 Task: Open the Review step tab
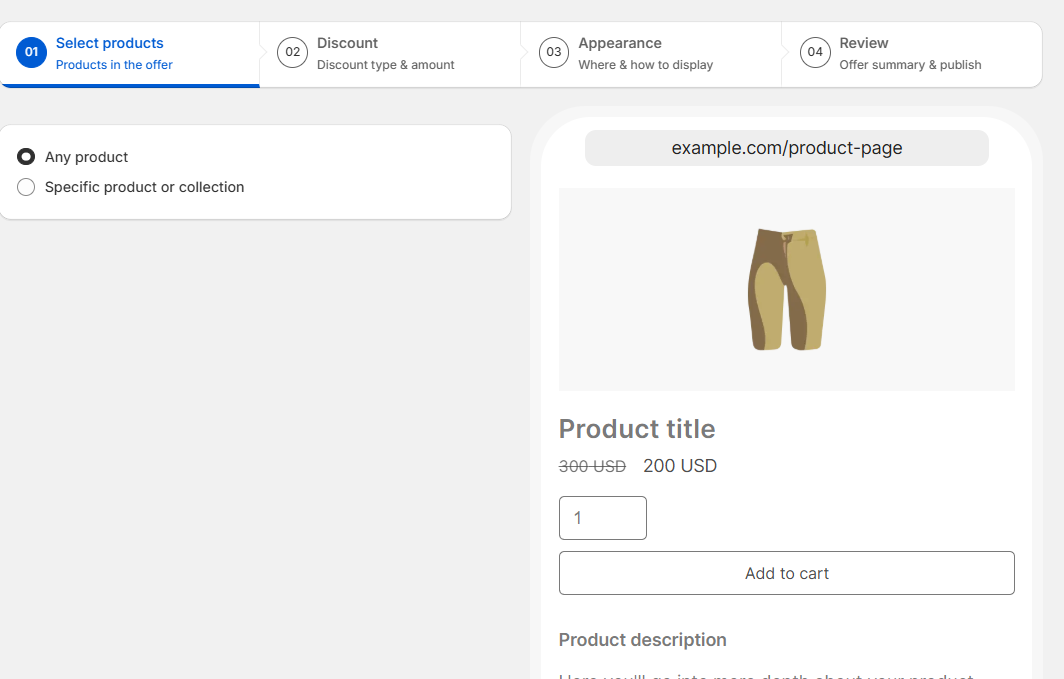[911, 54]
